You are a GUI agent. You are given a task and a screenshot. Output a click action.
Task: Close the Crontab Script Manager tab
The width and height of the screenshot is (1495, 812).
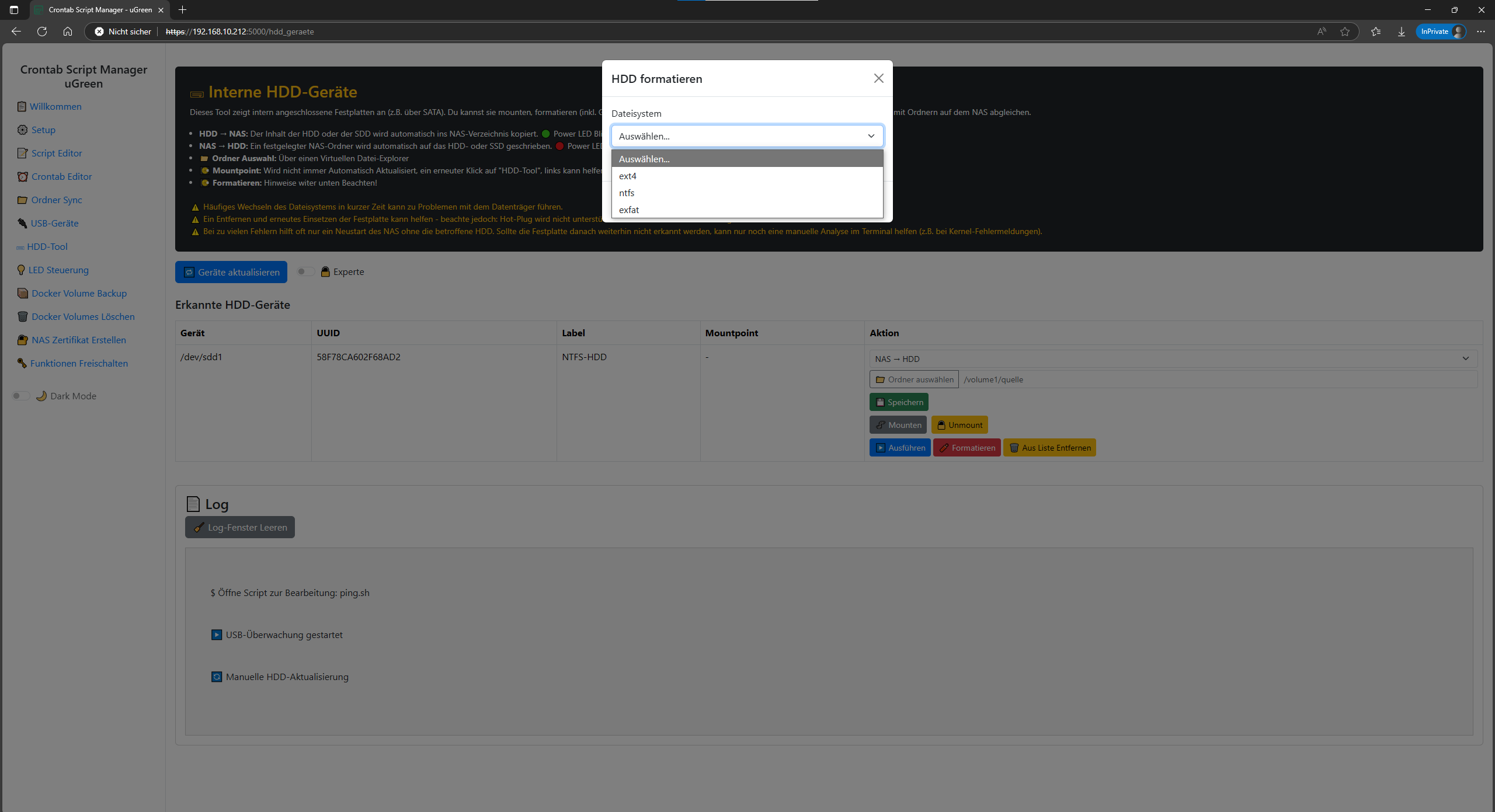coord(161,10)
